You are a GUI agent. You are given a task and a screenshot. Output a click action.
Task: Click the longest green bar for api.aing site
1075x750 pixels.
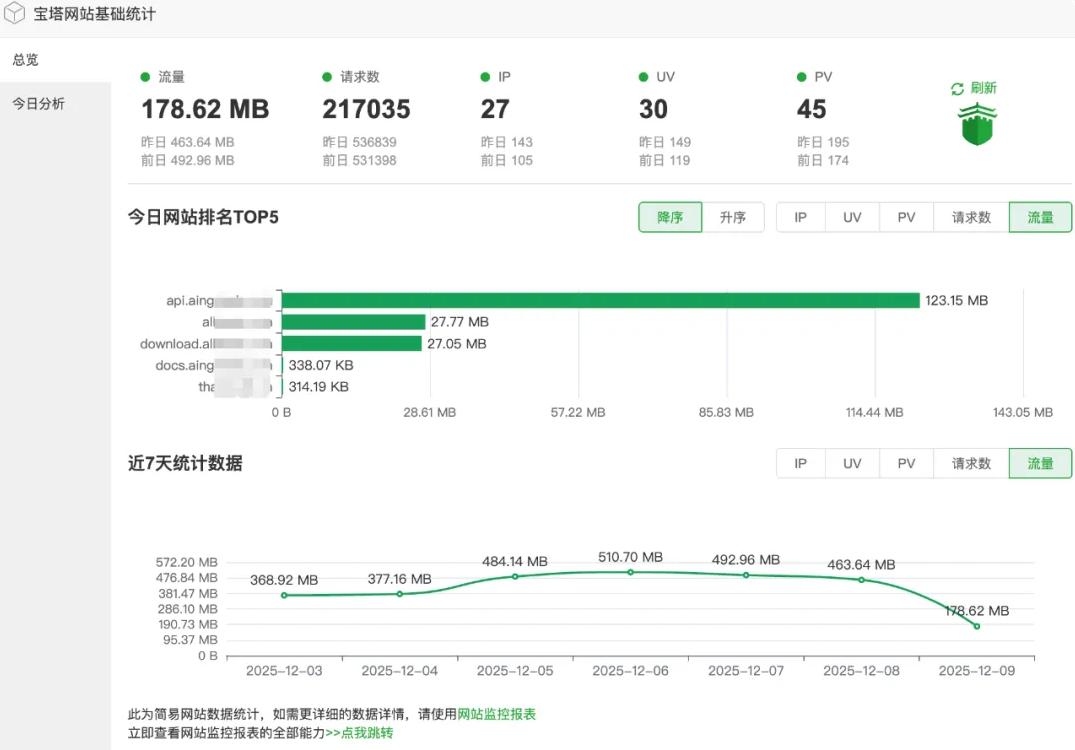(x=600, y=299)
